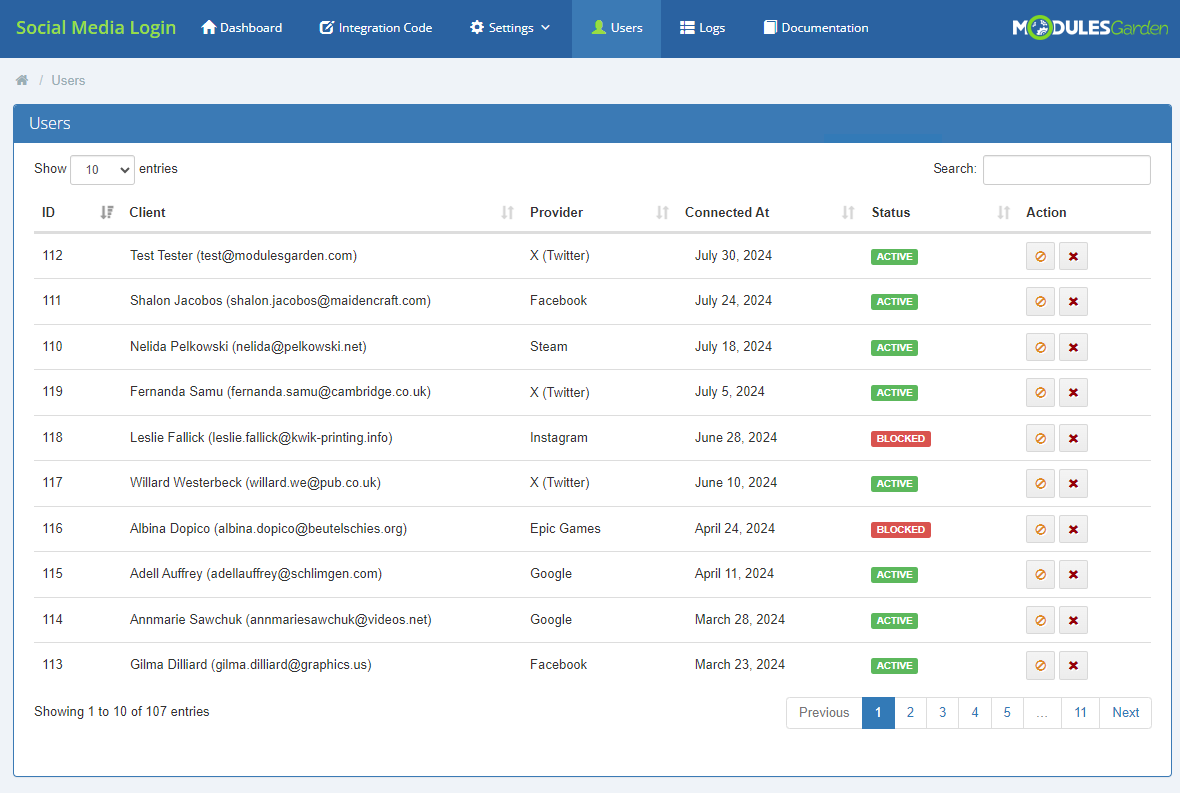Jump to page 5

1007,712
